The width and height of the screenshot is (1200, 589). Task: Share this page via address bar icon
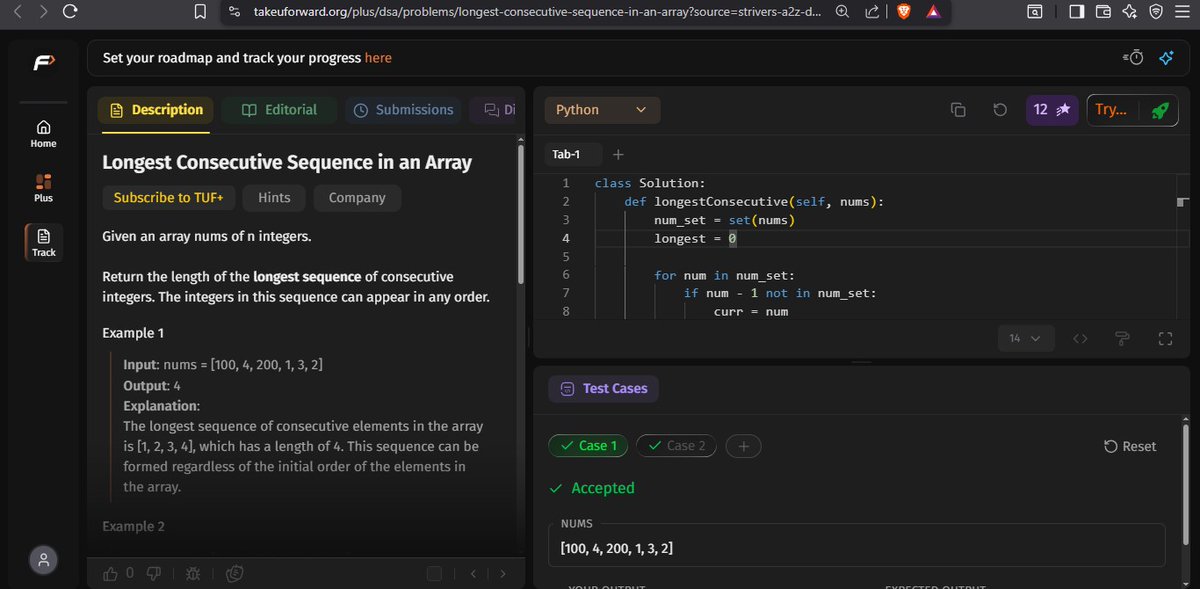pyautogui.click(x=870, y=12)
